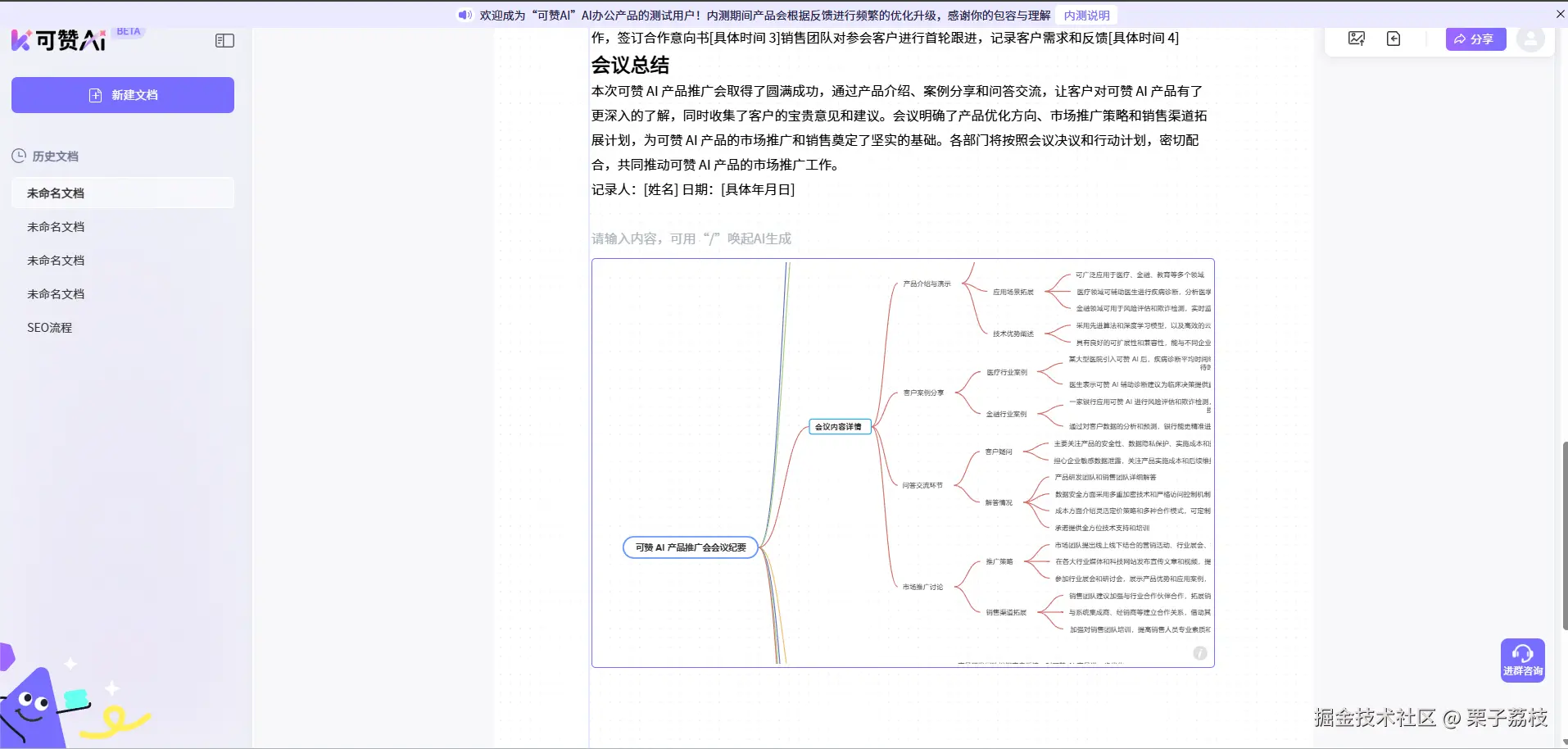The width and height of the screenshot is (1568, 749).
Task: Click leaf node 产品研发团队和销售团队详细解答
Action: (1105, 478)
